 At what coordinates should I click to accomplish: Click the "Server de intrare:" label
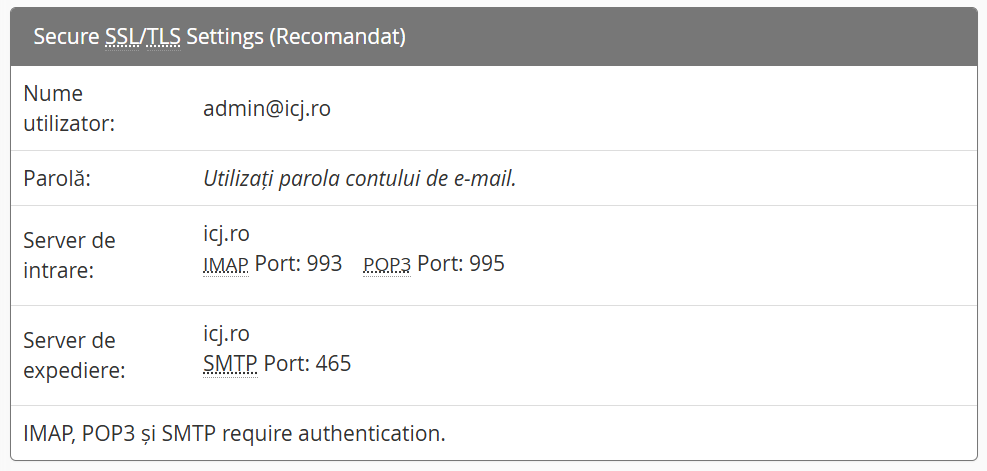tap(69, 255)
